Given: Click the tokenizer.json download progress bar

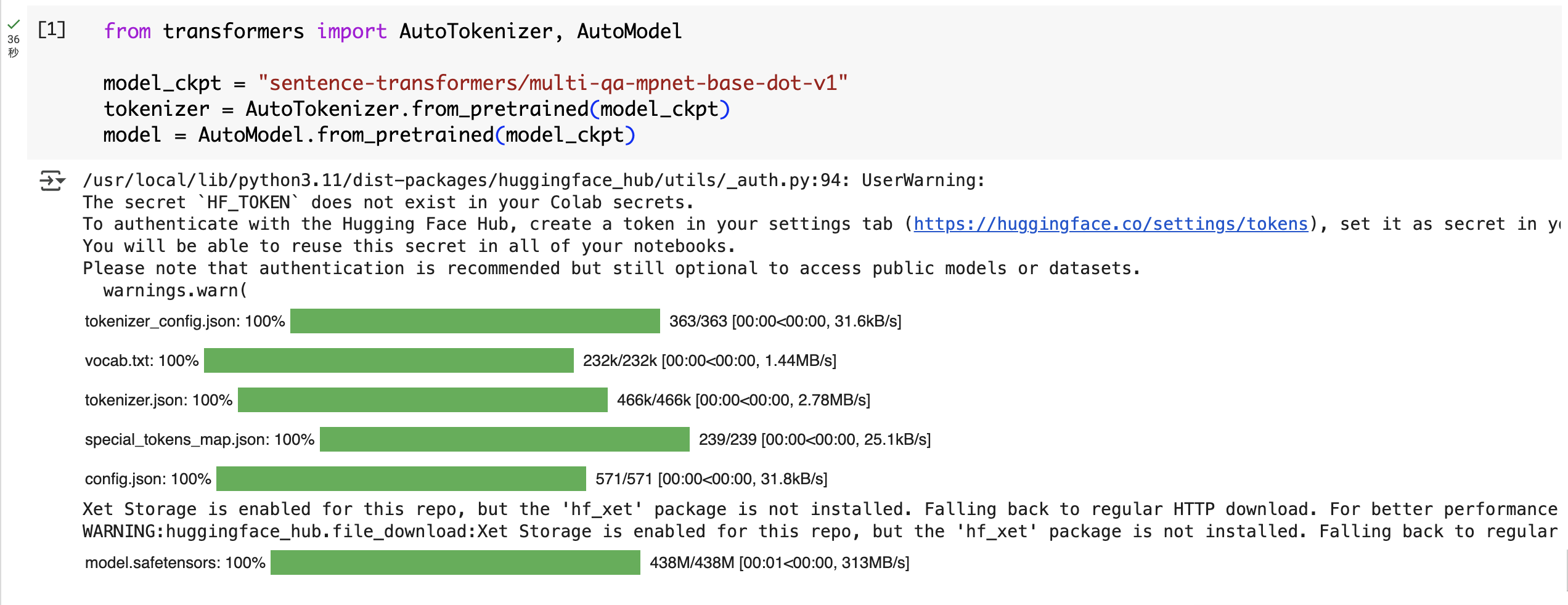Looking at the screenshot, I should point(423,400).
